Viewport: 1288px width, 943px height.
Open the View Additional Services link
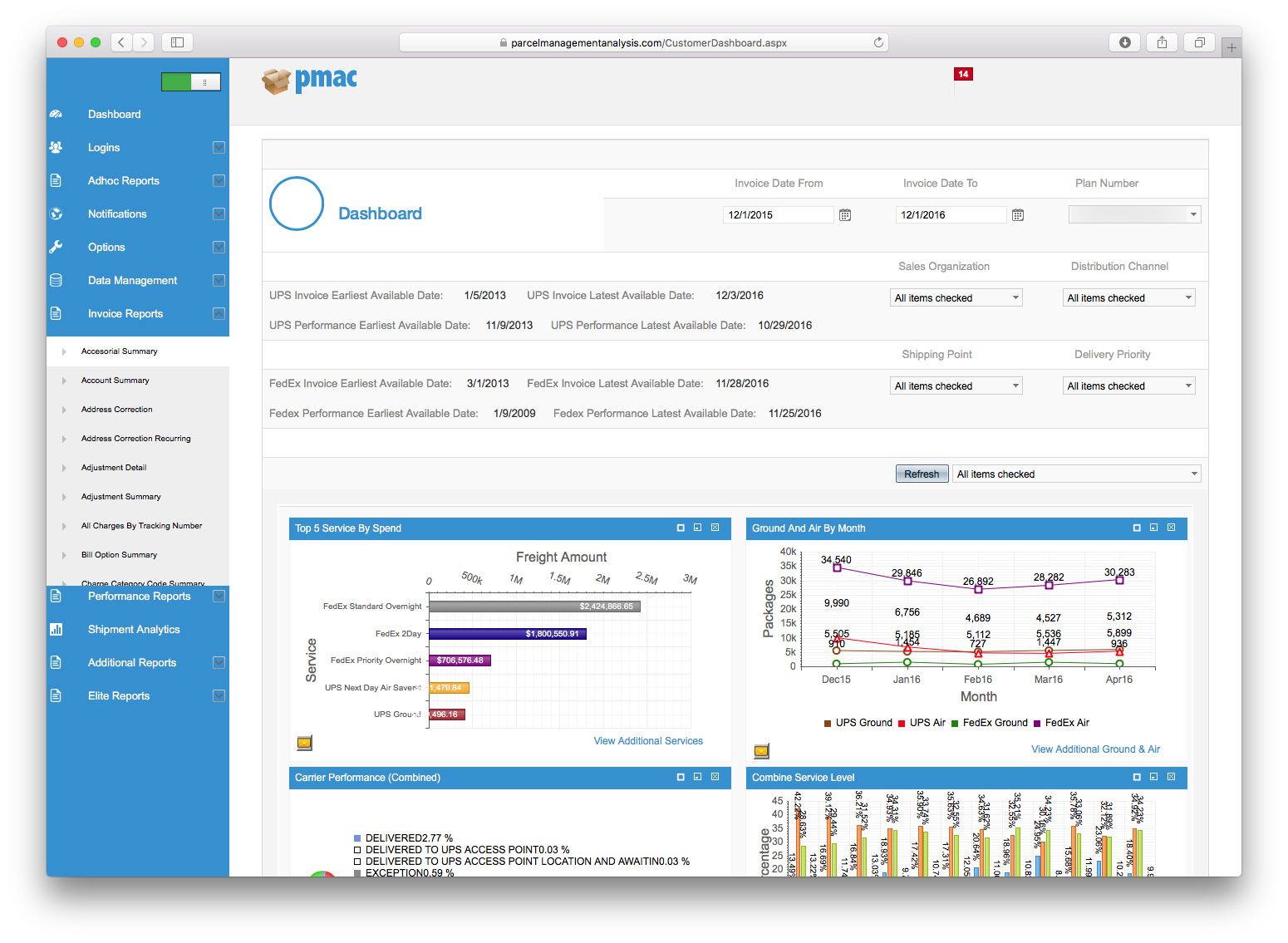coord(648,741)
